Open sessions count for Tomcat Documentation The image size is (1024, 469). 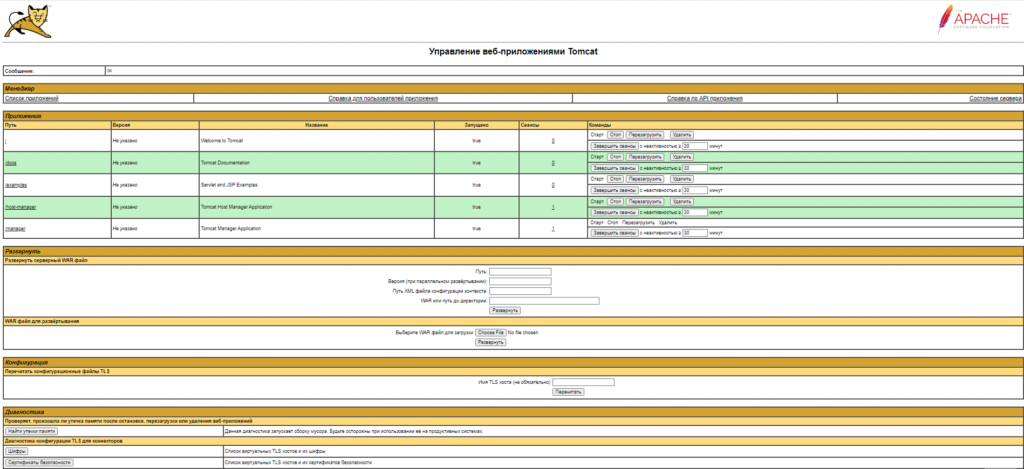(x=553, y=163)
